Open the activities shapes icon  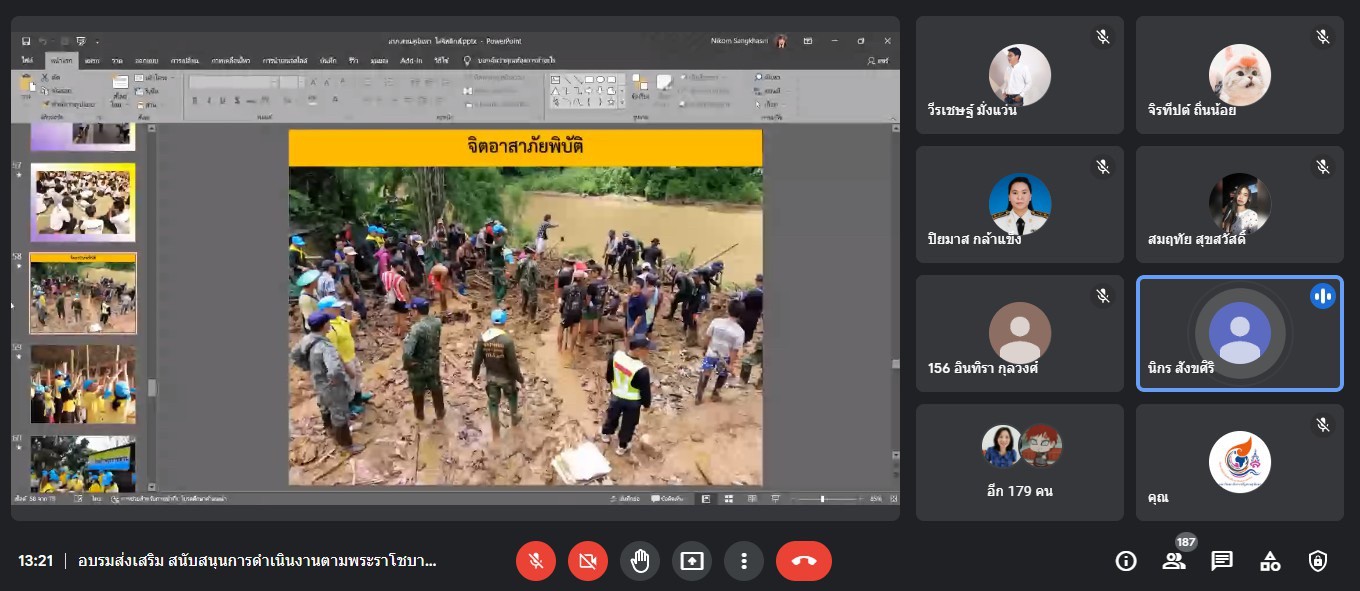(x=1270, y=561)
